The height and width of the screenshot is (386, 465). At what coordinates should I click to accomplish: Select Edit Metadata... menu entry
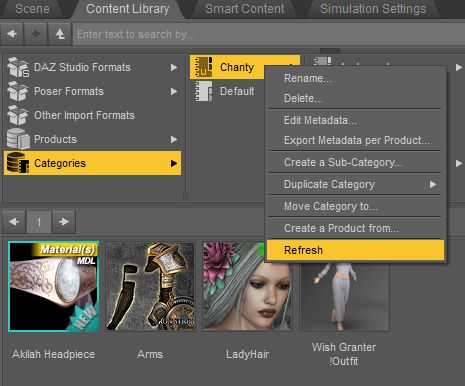coord(356,120)
